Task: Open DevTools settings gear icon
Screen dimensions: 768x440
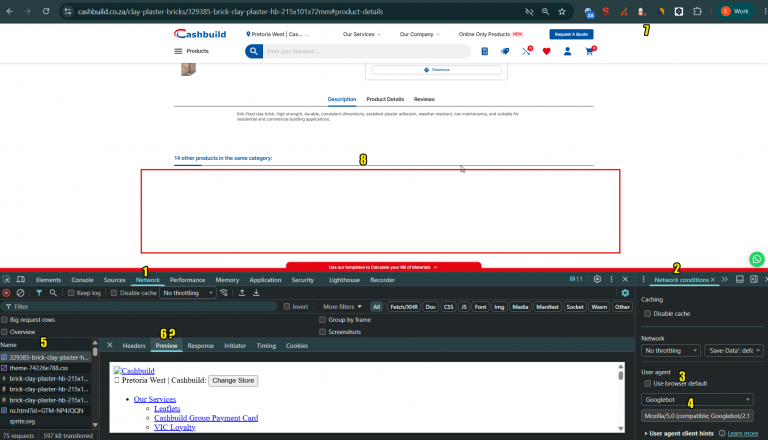Action: (x=597, y=279)
